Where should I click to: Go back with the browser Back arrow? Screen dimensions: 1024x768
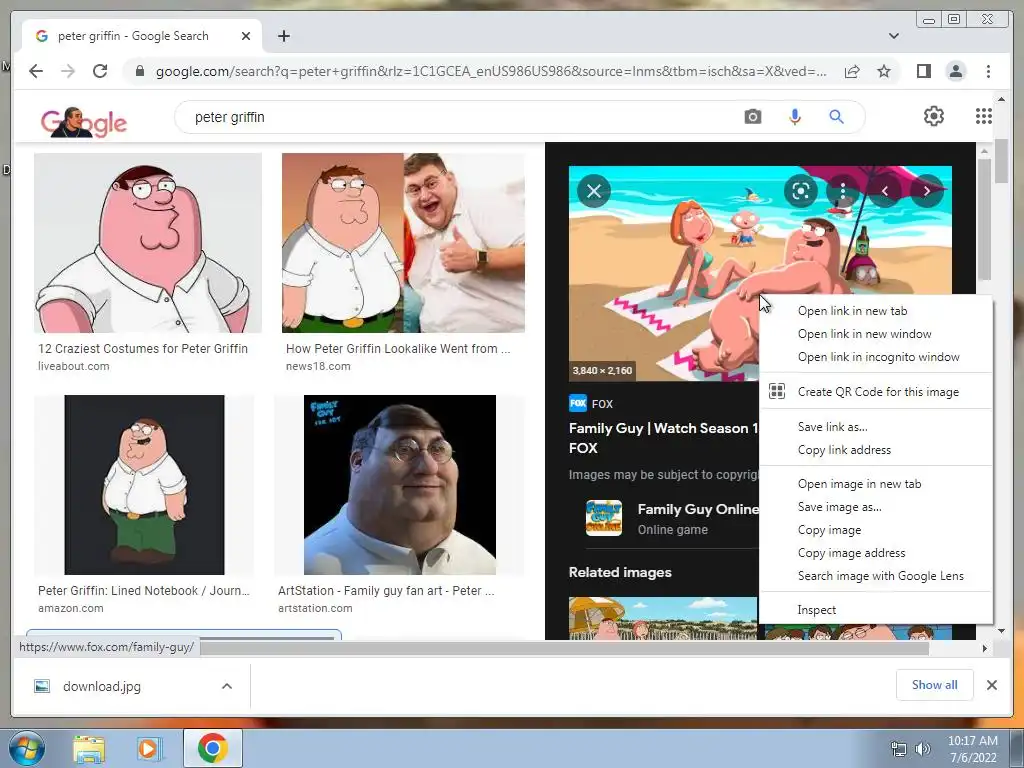pos(36,71)
